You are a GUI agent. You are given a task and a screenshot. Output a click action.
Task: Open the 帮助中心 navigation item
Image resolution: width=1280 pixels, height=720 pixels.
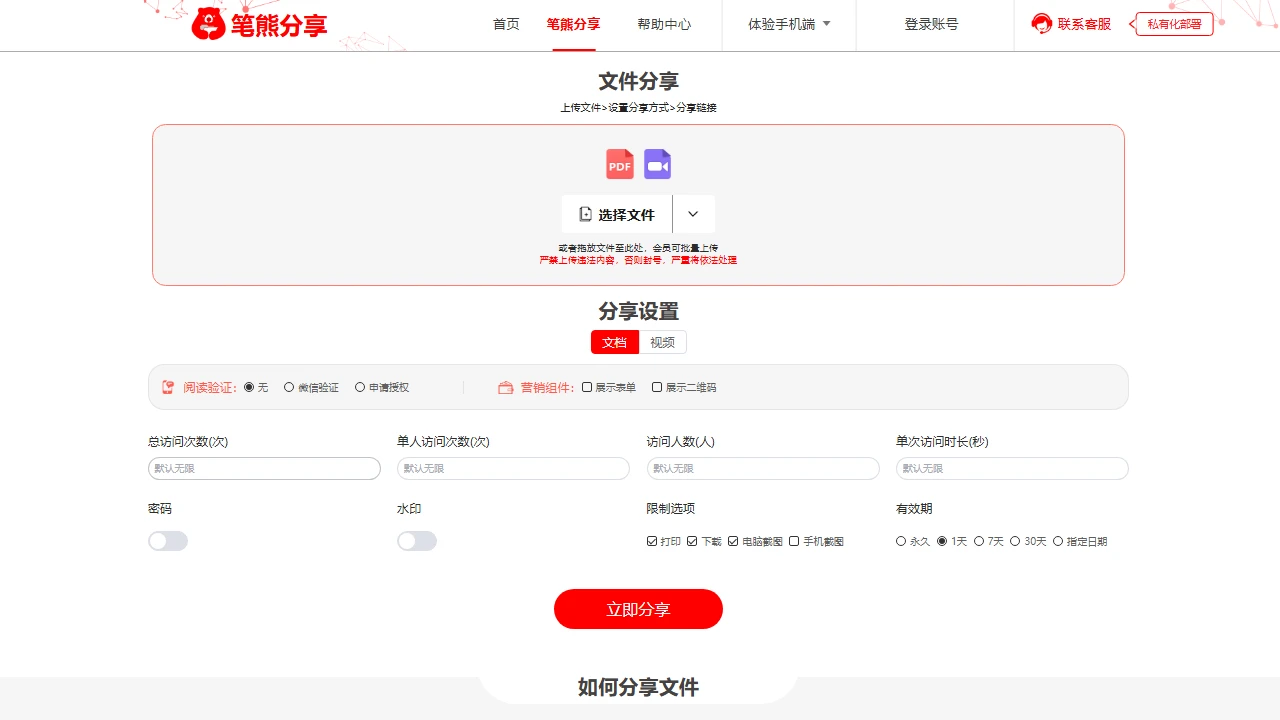pos(665,25)
